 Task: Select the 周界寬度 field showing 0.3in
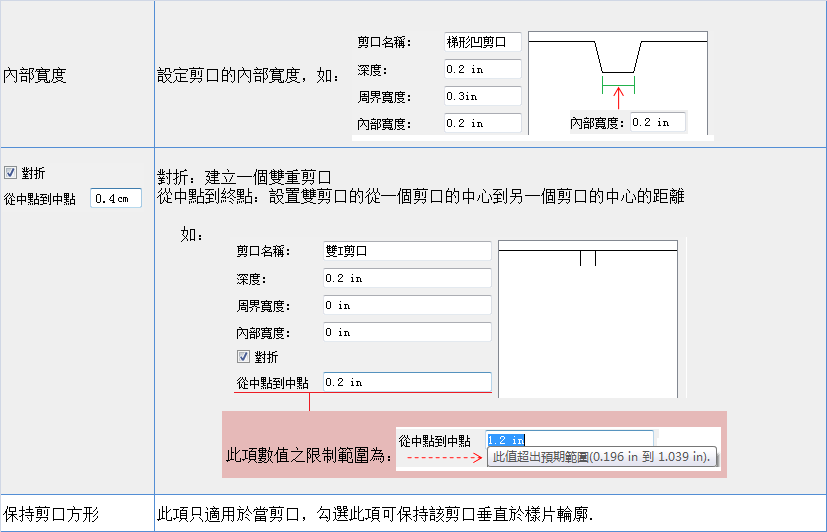(482, 97)
